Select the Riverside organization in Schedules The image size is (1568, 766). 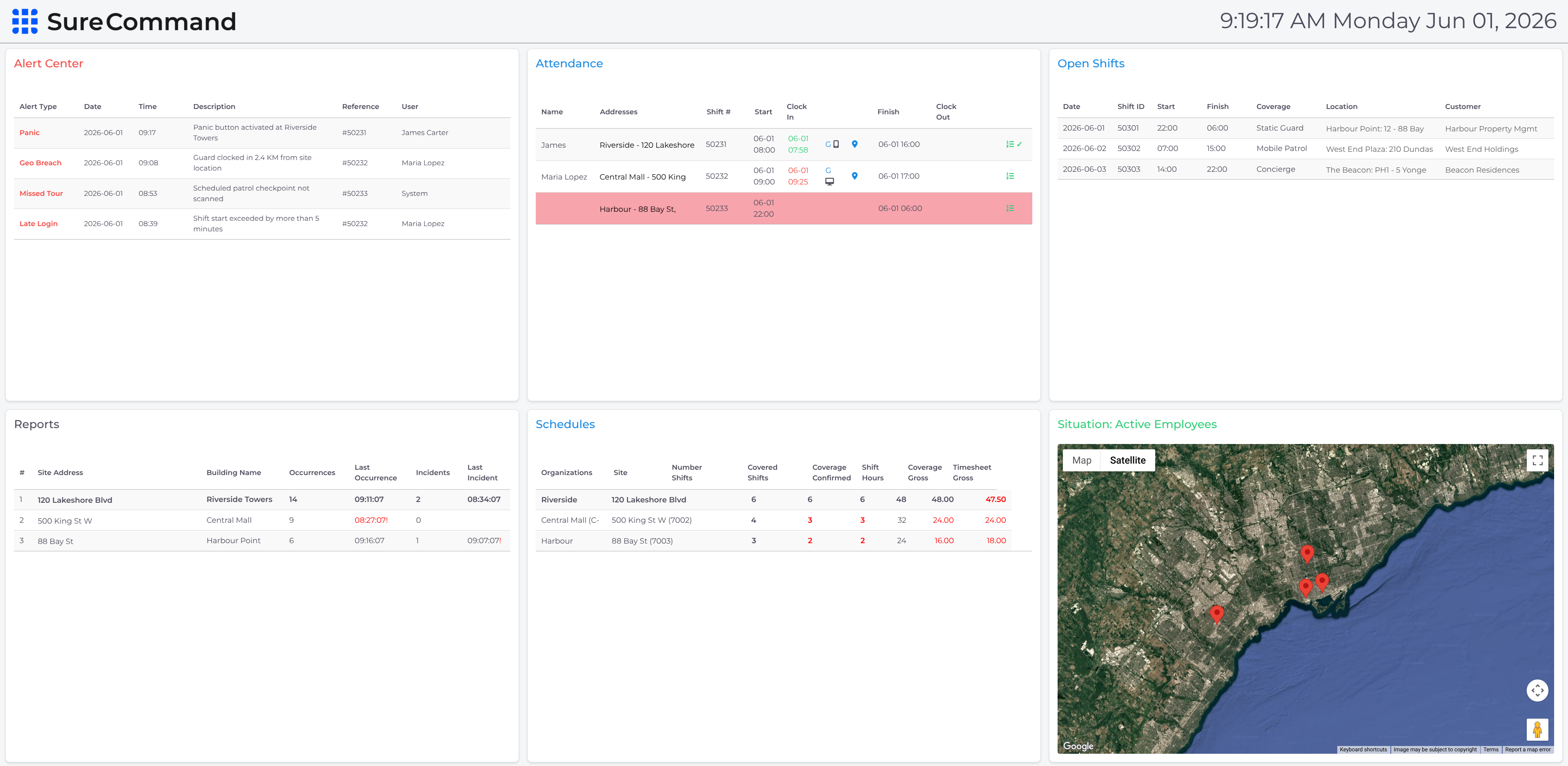click(x=559, y=500)
